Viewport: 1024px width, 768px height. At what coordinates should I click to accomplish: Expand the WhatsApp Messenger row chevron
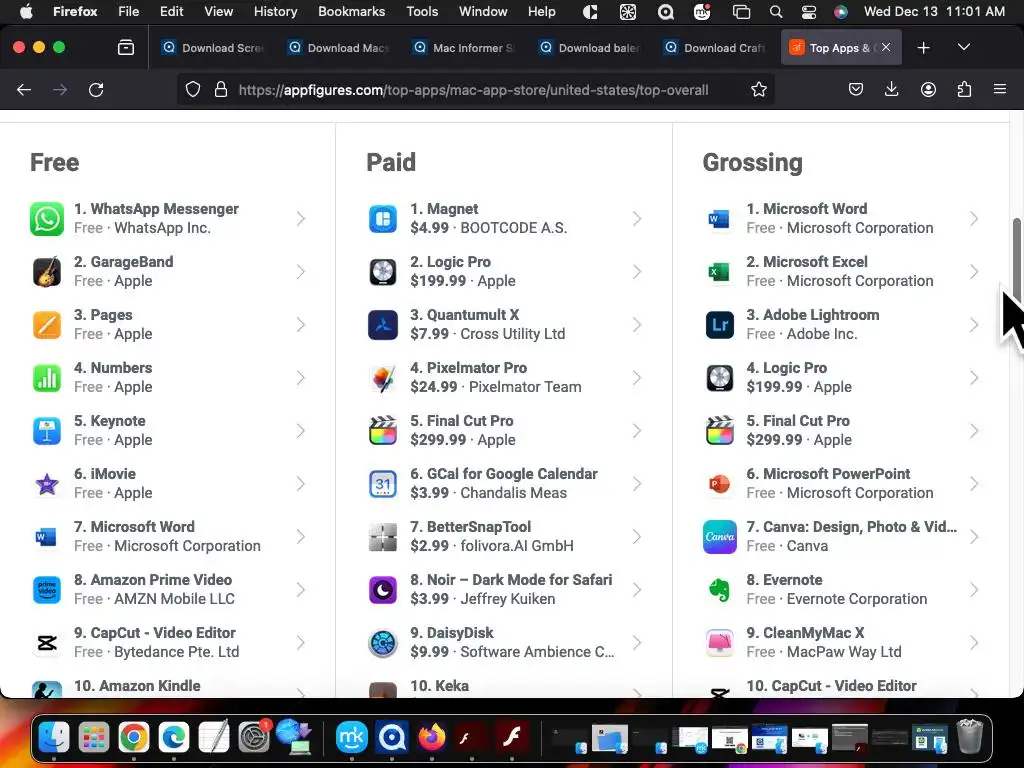(300, 219)
